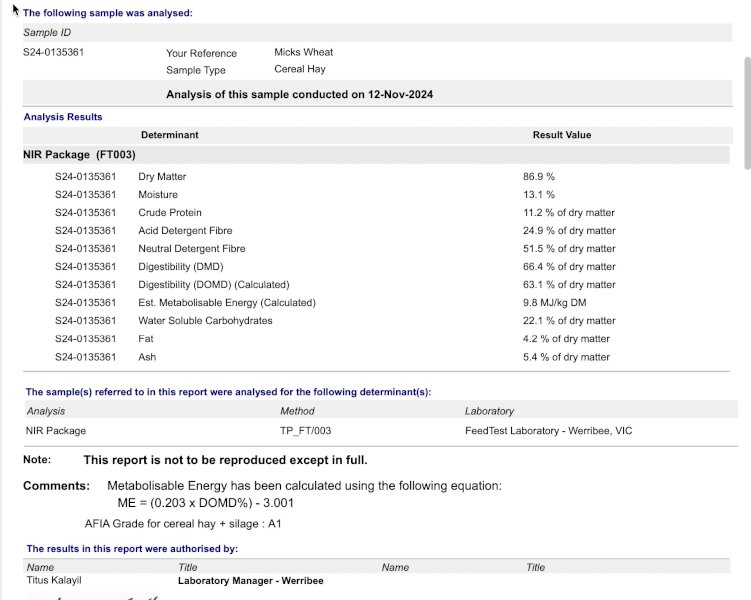Viewport: 751px width, 600px height.
Task: Select the 'Laboratory Manager - Werribee' title text
Action: click(x=250, y=581)
